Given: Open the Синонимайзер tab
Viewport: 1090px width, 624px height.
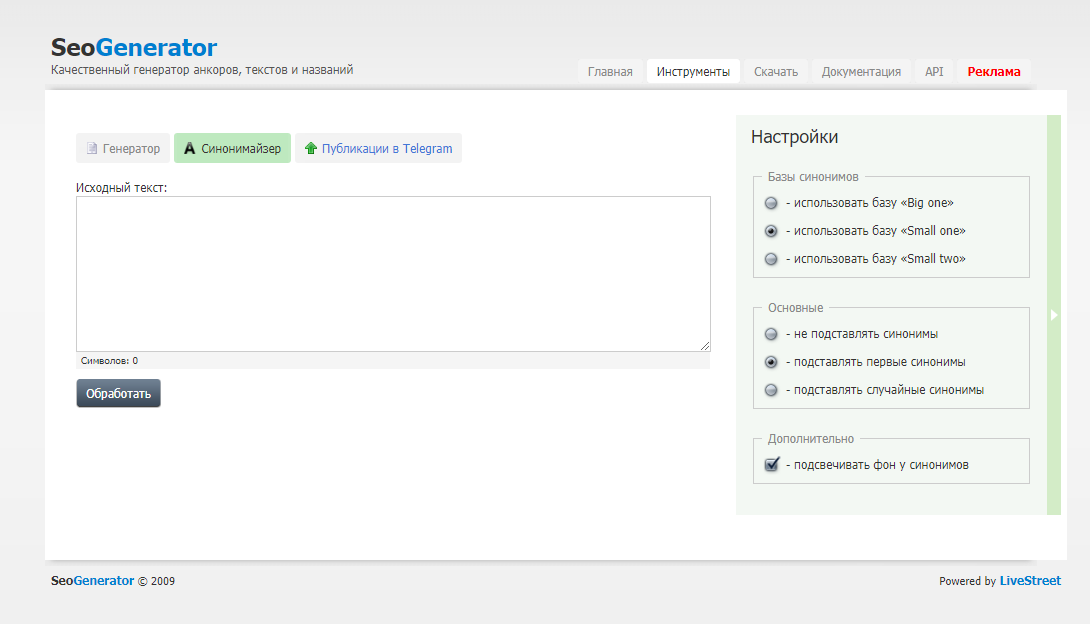Looking at the screenshot, I should coord(232,148).
